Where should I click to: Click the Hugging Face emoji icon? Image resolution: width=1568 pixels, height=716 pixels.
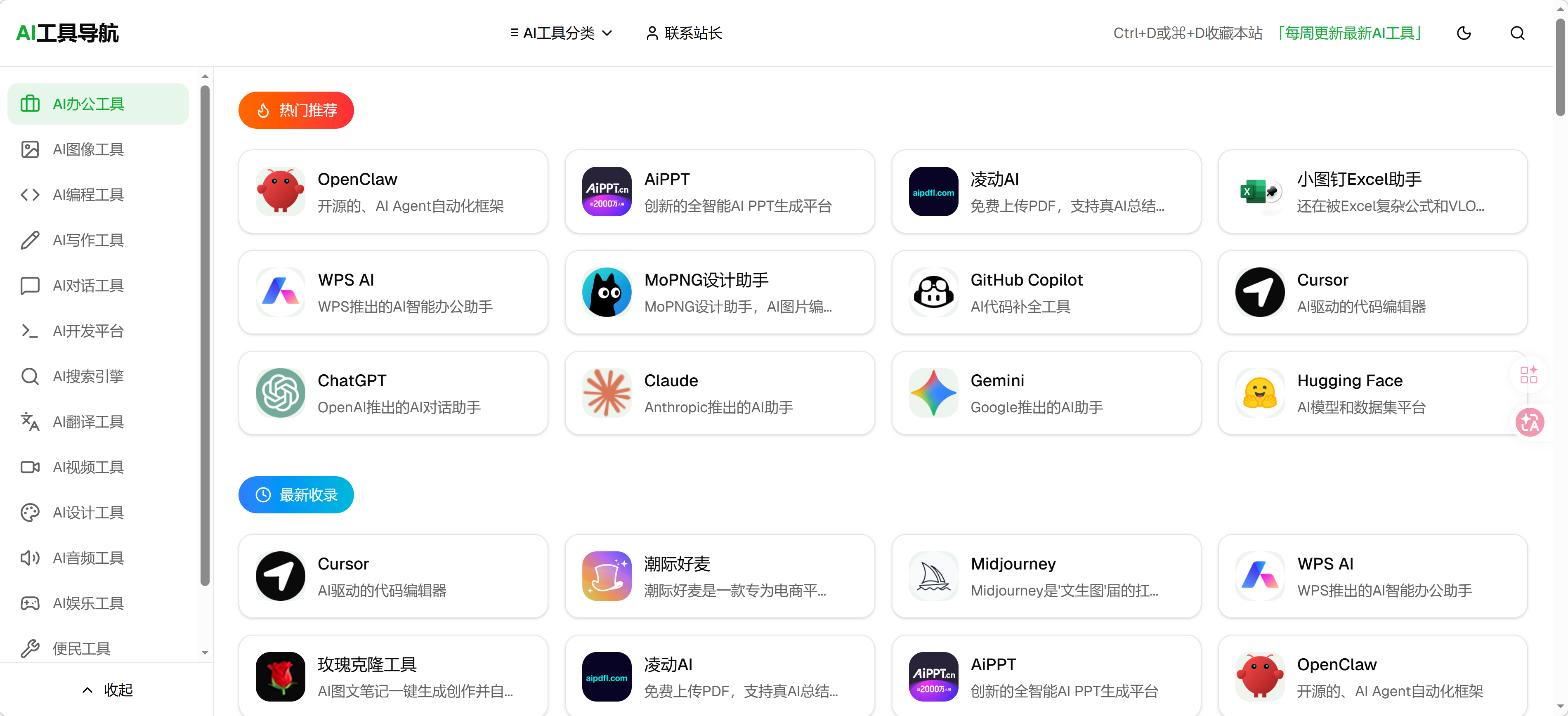point(1259,393)
